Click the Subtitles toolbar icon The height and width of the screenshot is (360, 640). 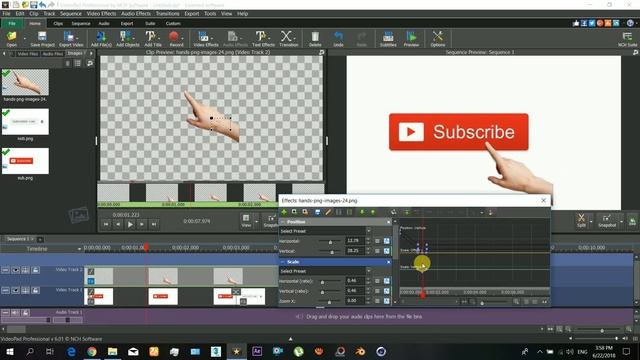point(388,37)
